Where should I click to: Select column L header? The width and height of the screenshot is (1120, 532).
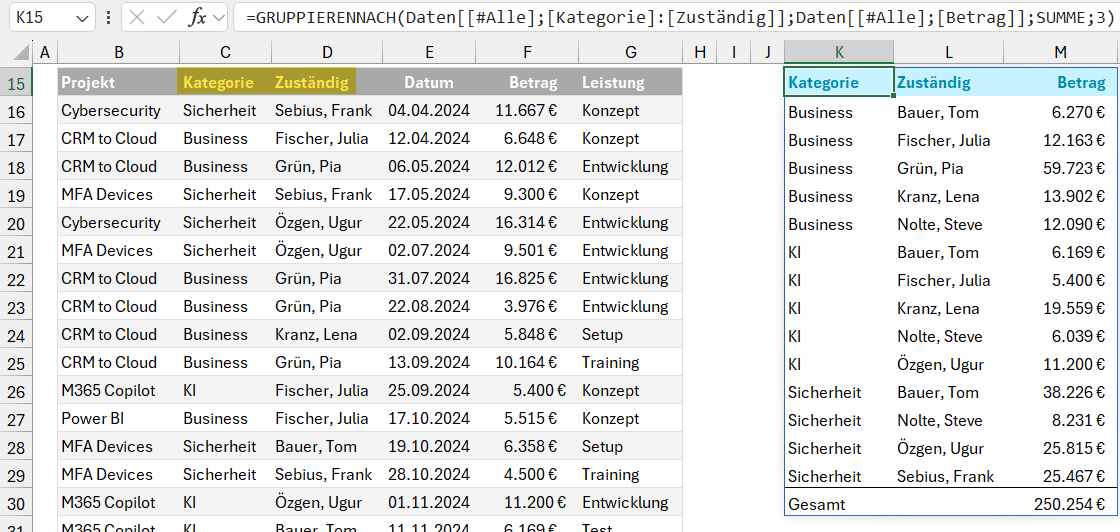pos(949,51)
